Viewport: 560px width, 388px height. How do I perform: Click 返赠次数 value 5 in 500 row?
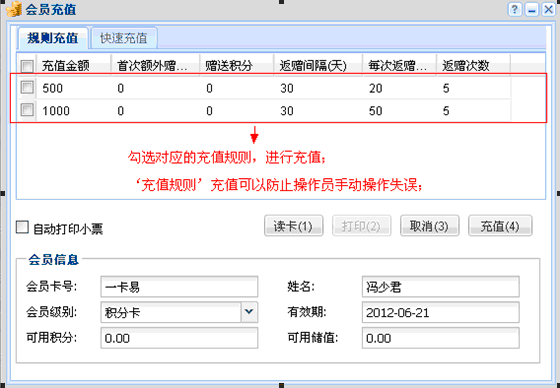click(x=446, y=88)
